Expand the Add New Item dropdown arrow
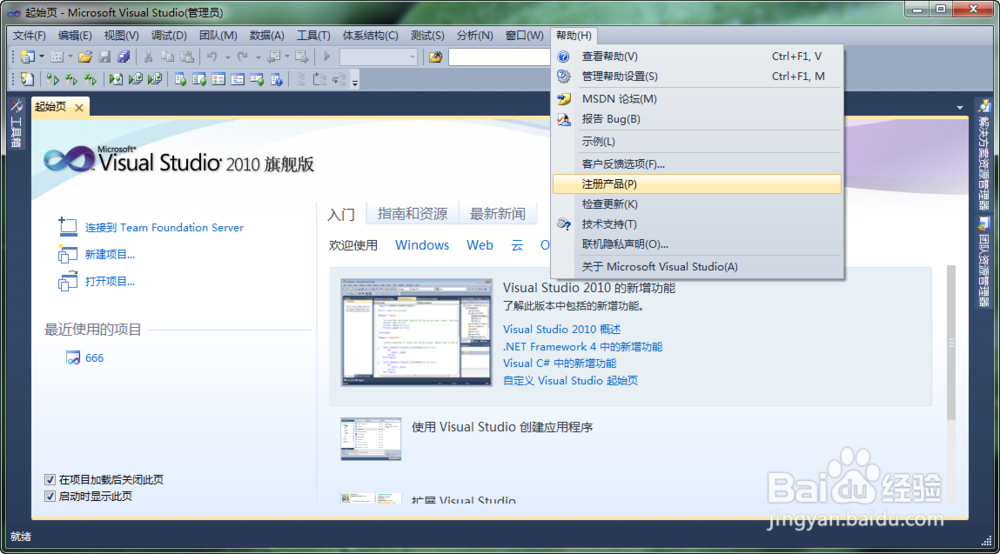Viewport: 1000px width, 554px height. tap(70, 57)
